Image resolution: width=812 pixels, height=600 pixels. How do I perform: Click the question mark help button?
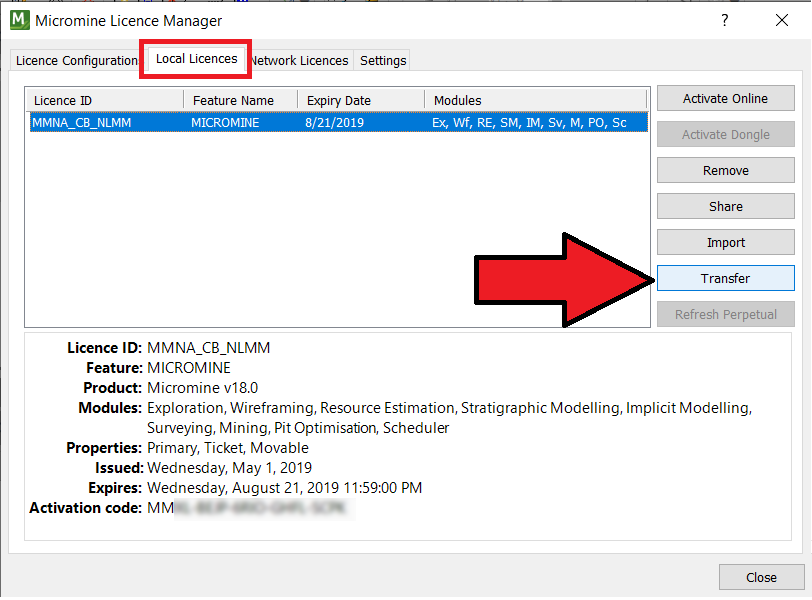click(724, 20)
